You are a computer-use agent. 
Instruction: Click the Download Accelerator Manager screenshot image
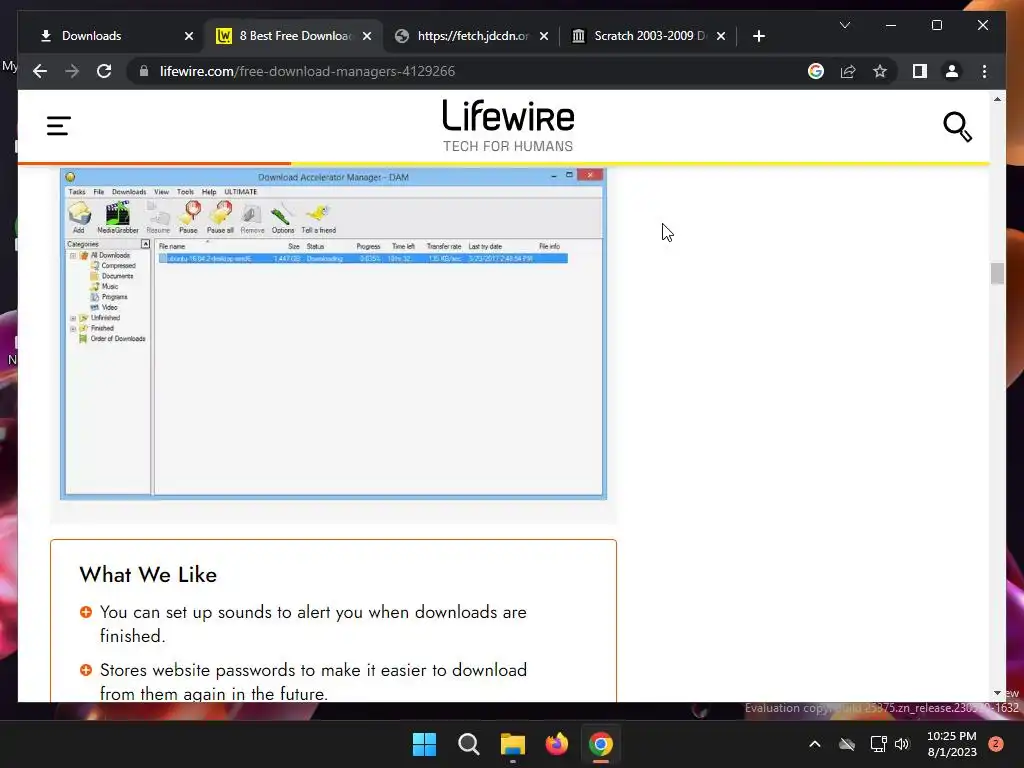tap(333, 334)
